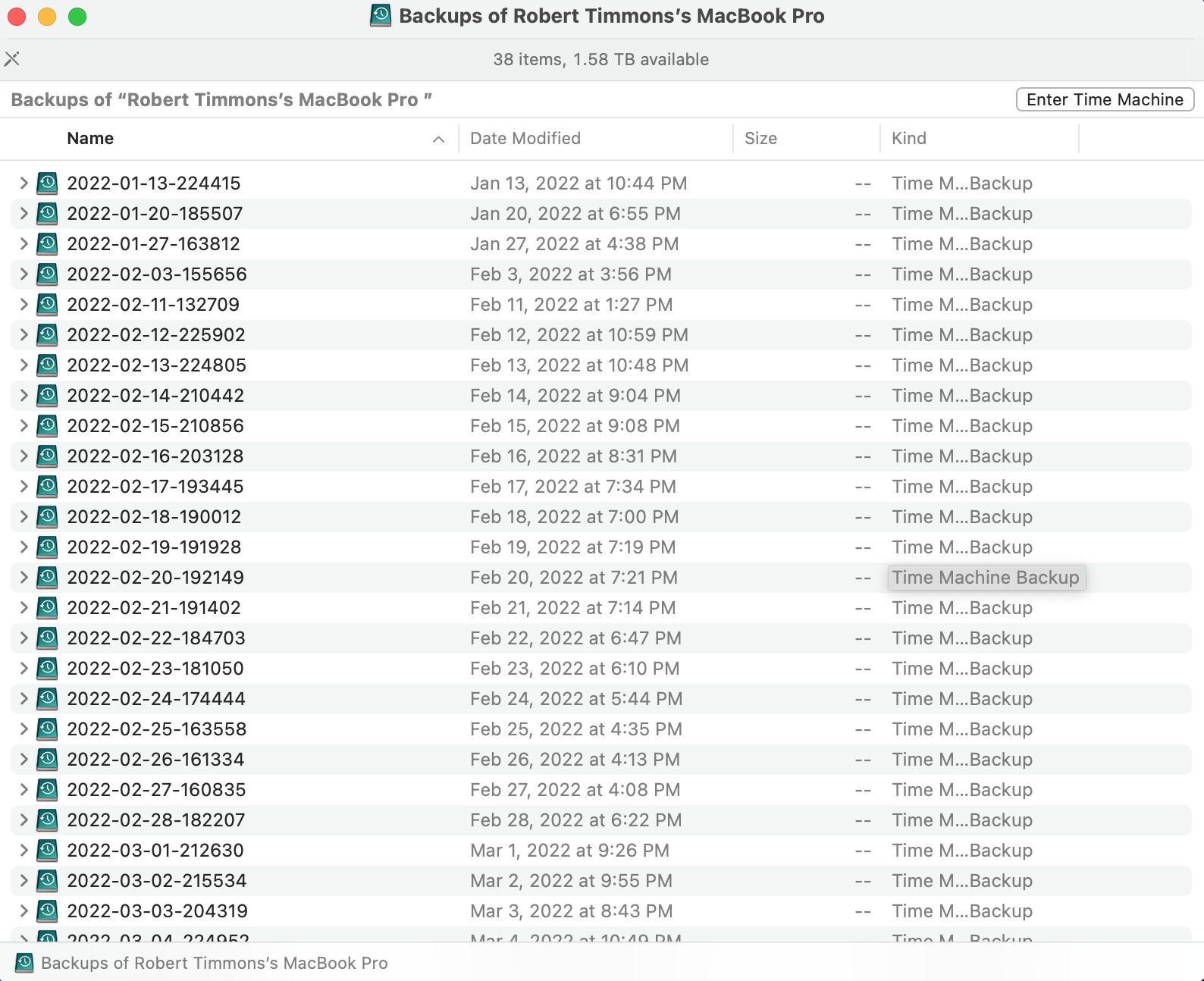Sort the list by Kind column
This screenshot has height=981, width=1204.
[x=909, y=139]
